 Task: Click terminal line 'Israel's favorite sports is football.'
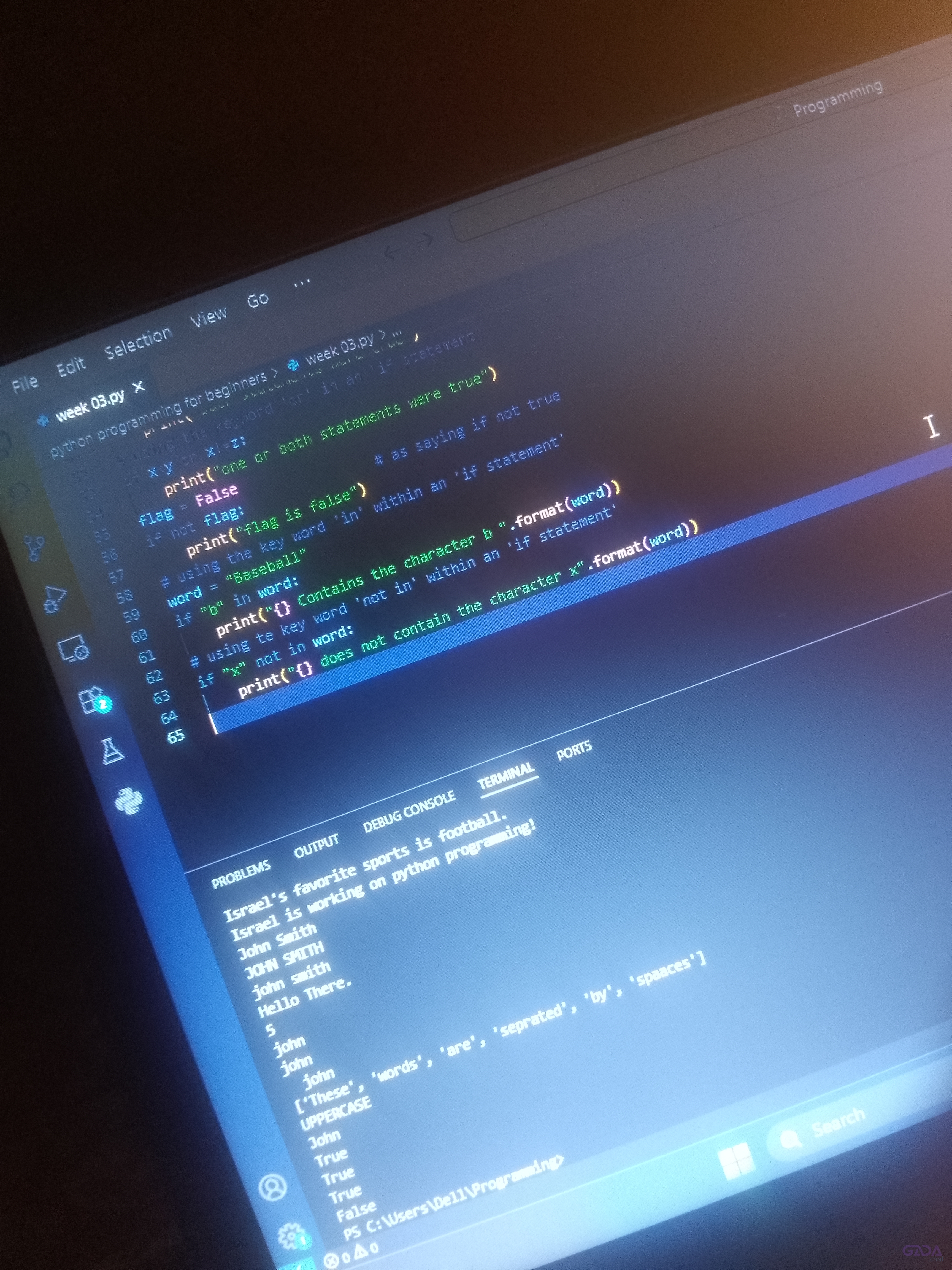tap(366, 868)
